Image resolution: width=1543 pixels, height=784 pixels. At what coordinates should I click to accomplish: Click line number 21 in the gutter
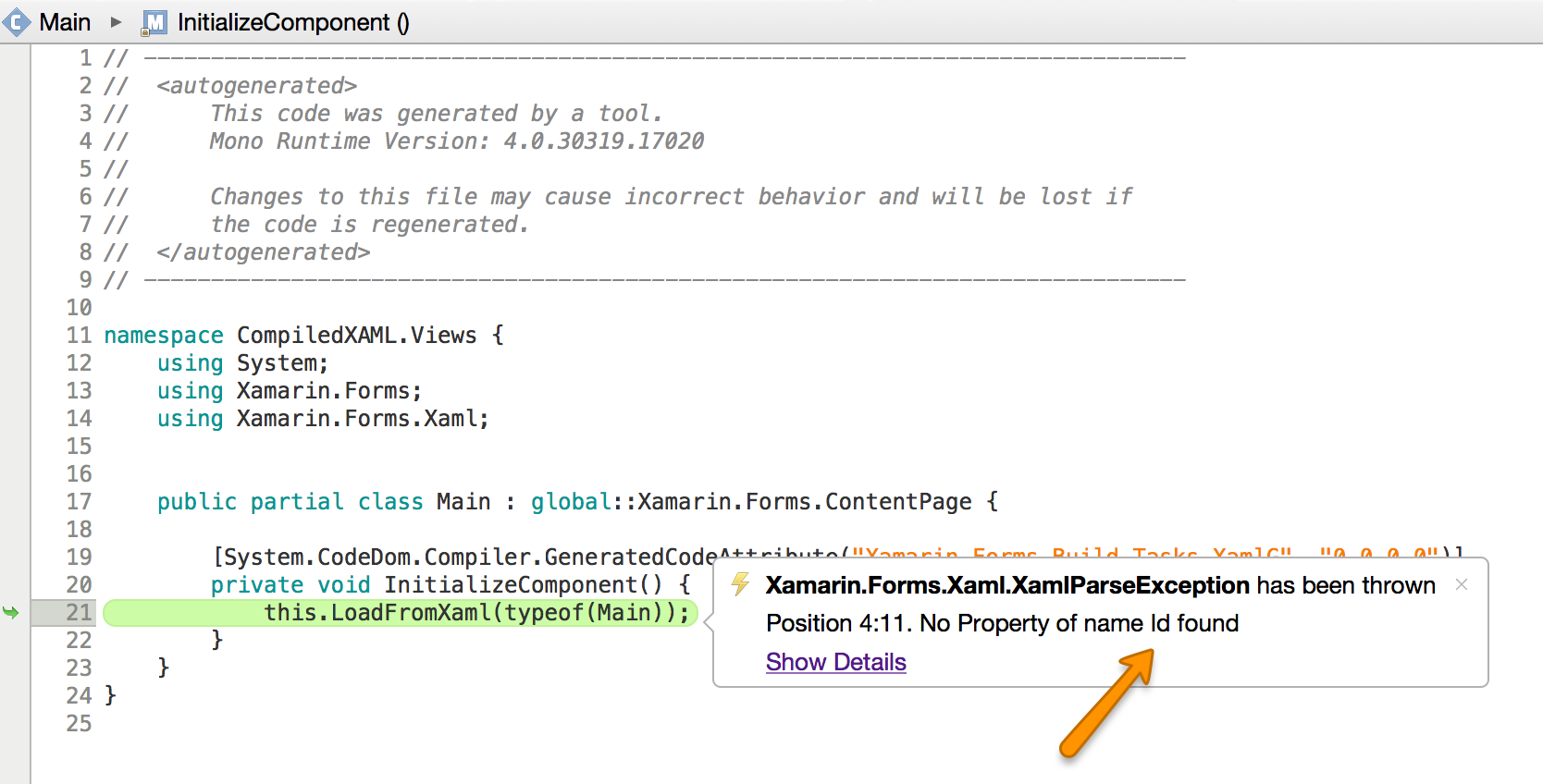coord(79,612)
